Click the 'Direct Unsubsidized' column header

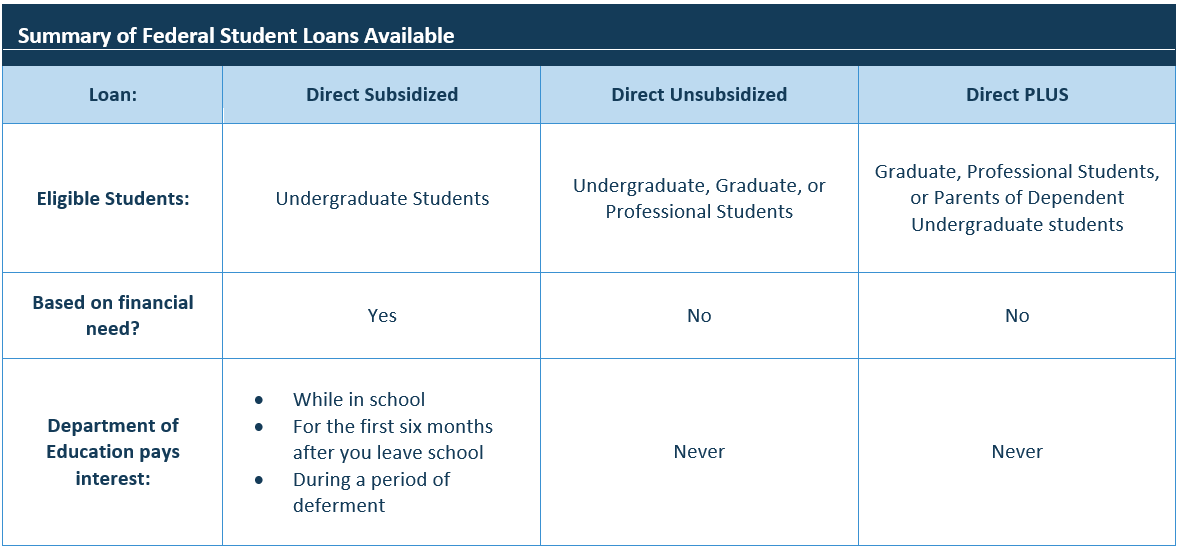699,95
